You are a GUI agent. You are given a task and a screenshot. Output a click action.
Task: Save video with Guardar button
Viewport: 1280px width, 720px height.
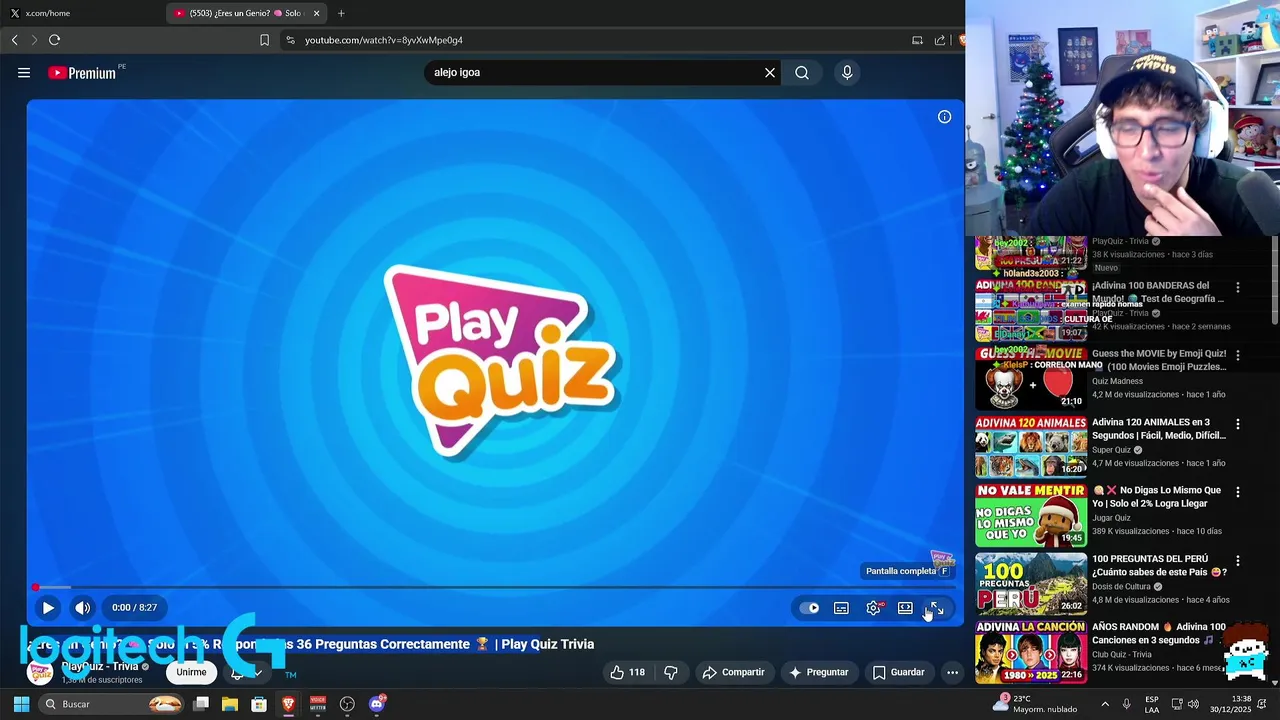pos(898,672)
